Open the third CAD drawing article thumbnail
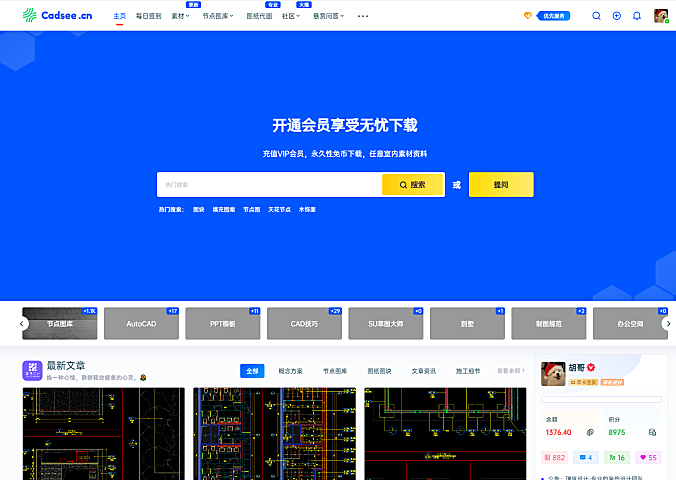The width and height of the screenshot is (676, 480). tap(445, 433)
